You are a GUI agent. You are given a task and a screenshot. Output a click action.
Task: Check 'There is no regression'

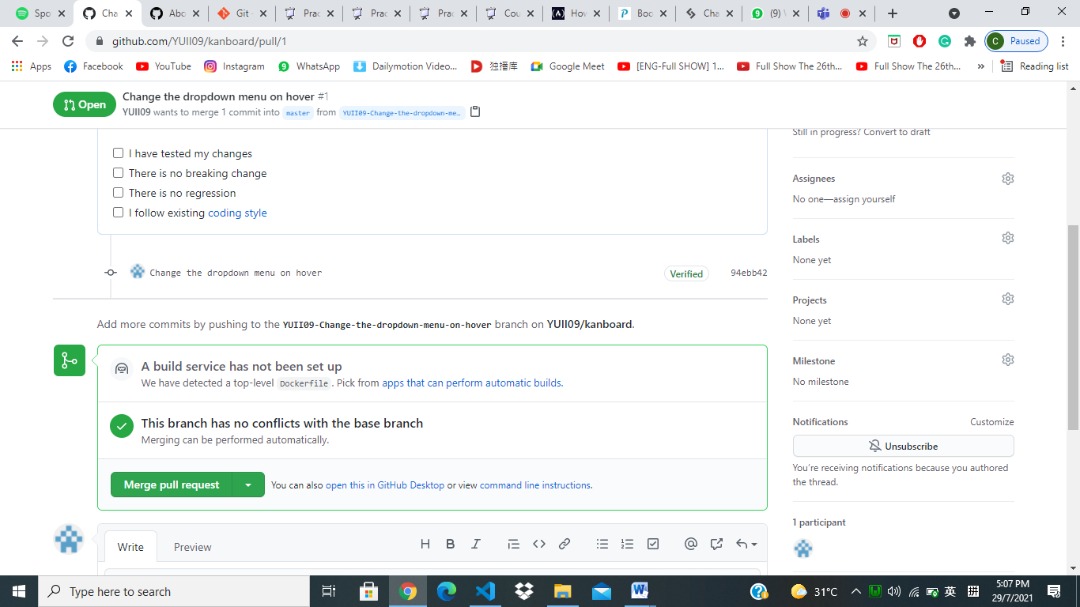(117, 193)
